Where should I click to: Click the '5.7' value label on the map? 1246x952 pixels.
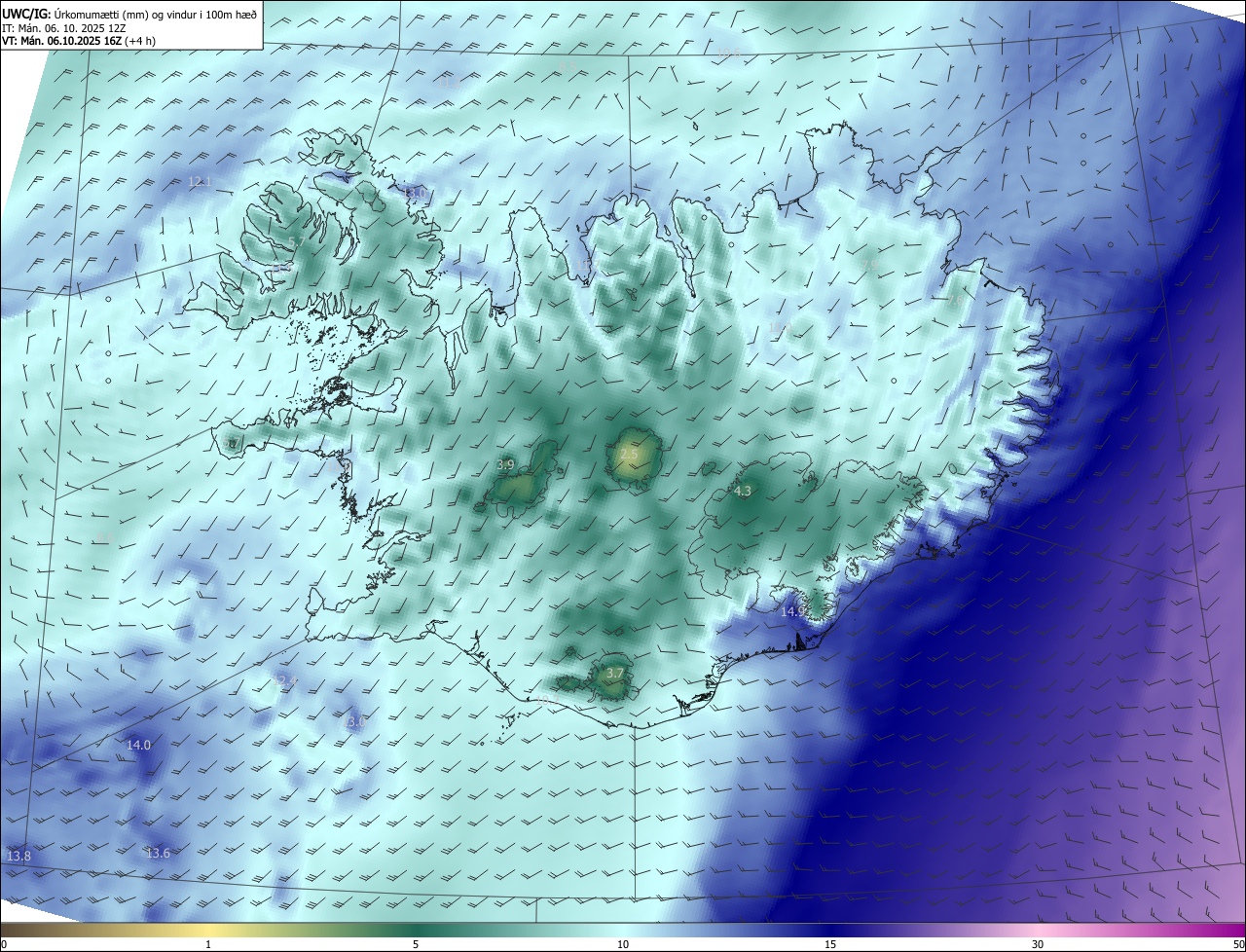point(298,242)
